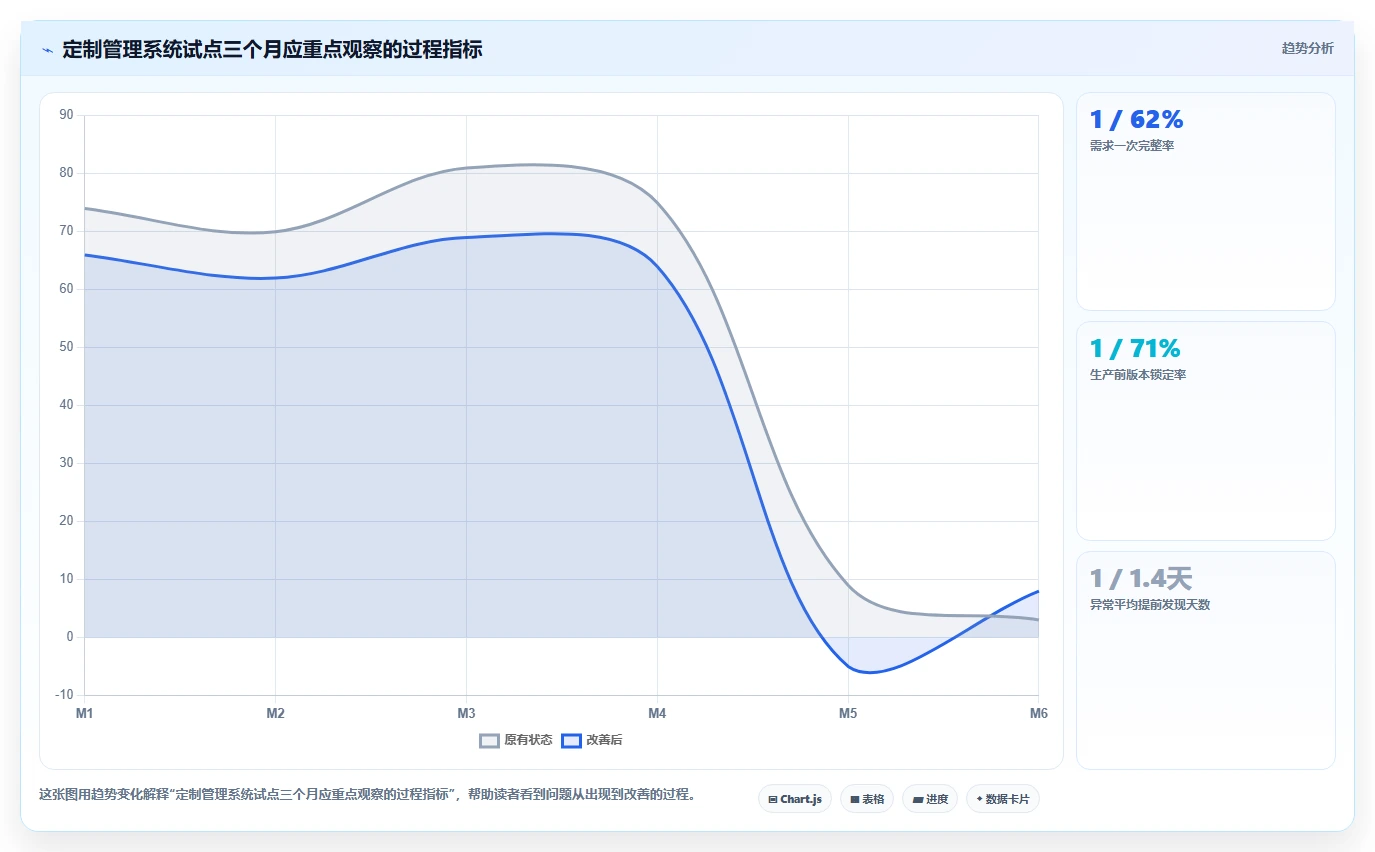Open the 异常平均提前发现天数 card
Viewport: 1375px width, 852px height.
pyautogui.click(x=1205, y=660)
